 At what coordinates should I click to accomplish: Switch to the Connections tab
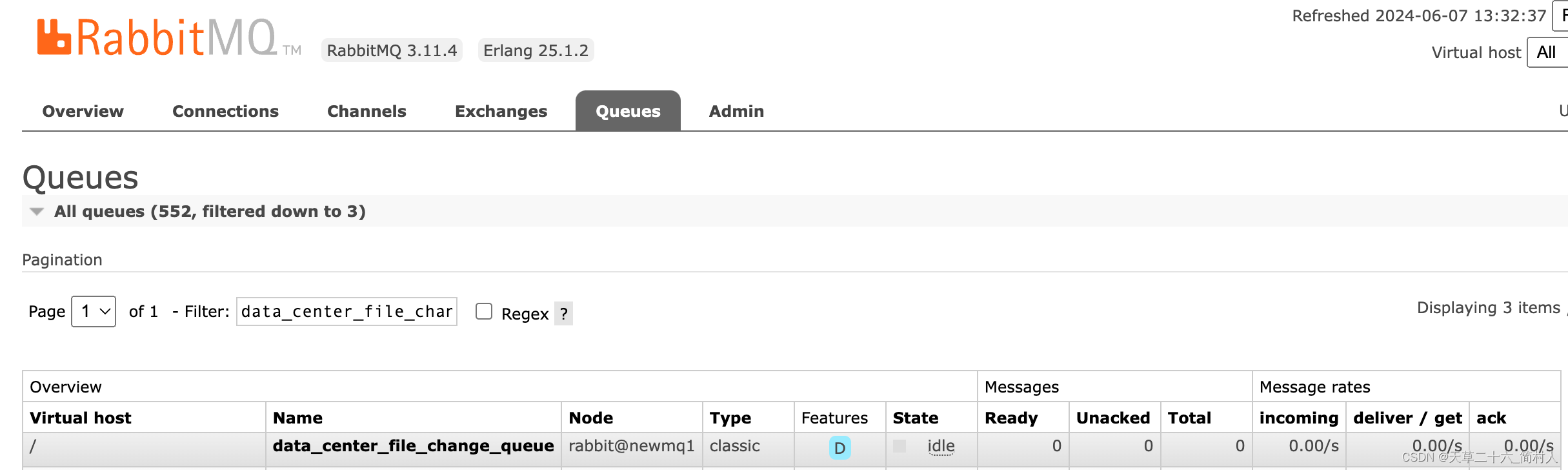pyautogui.click(x=225, y=111)
